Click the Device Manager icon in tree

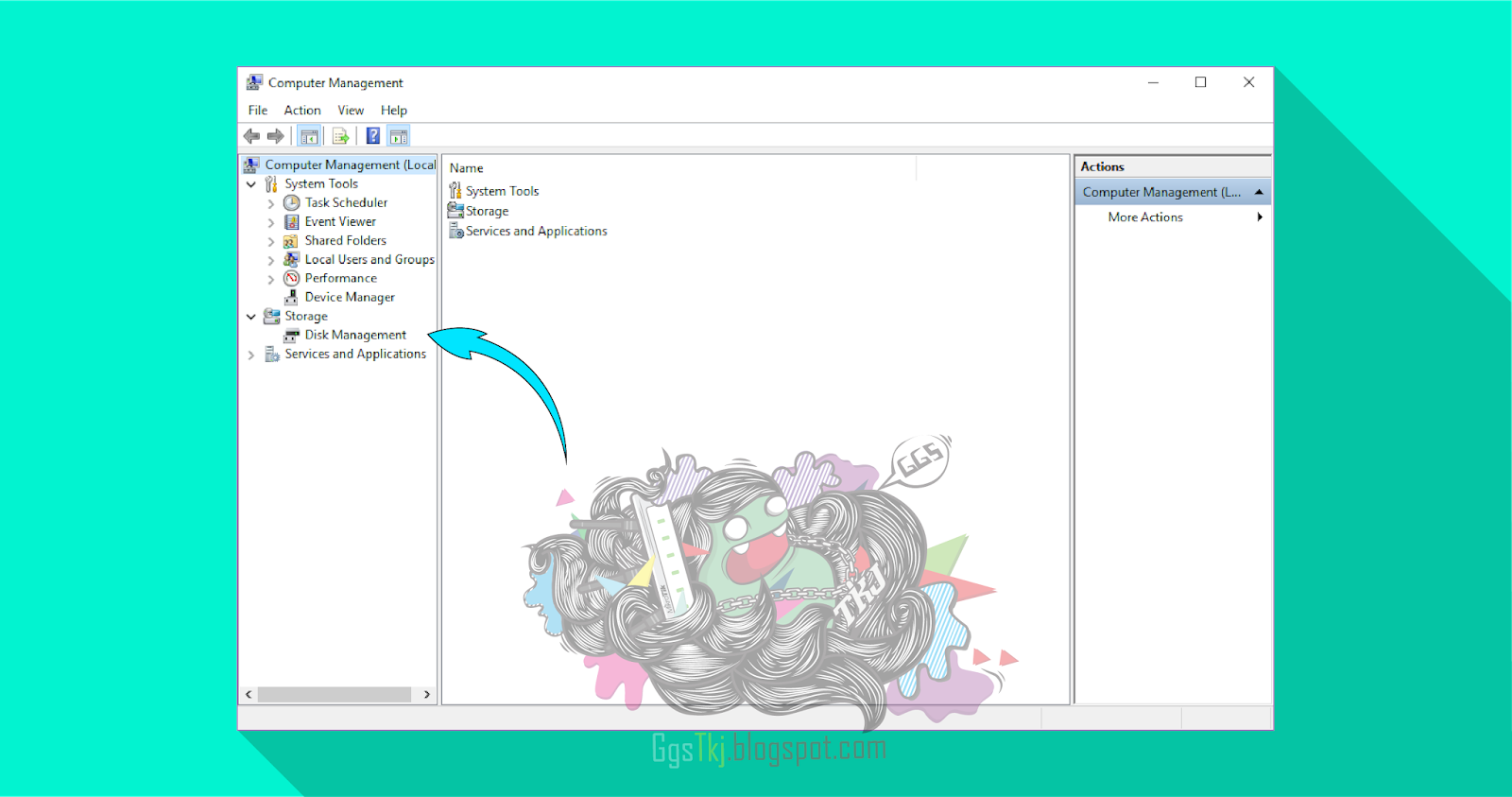pos(292,297)
